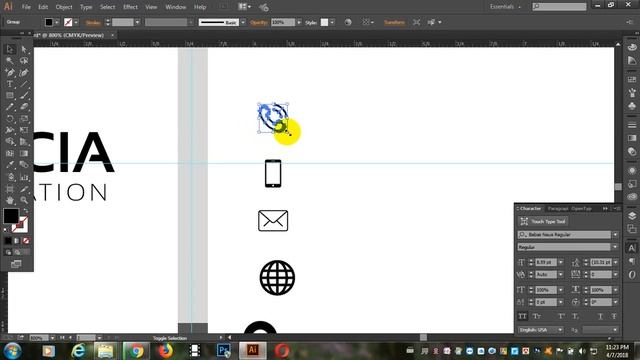
Task: Select the Artboard tool
Action: pyautogui.click(x=10, y=189)
